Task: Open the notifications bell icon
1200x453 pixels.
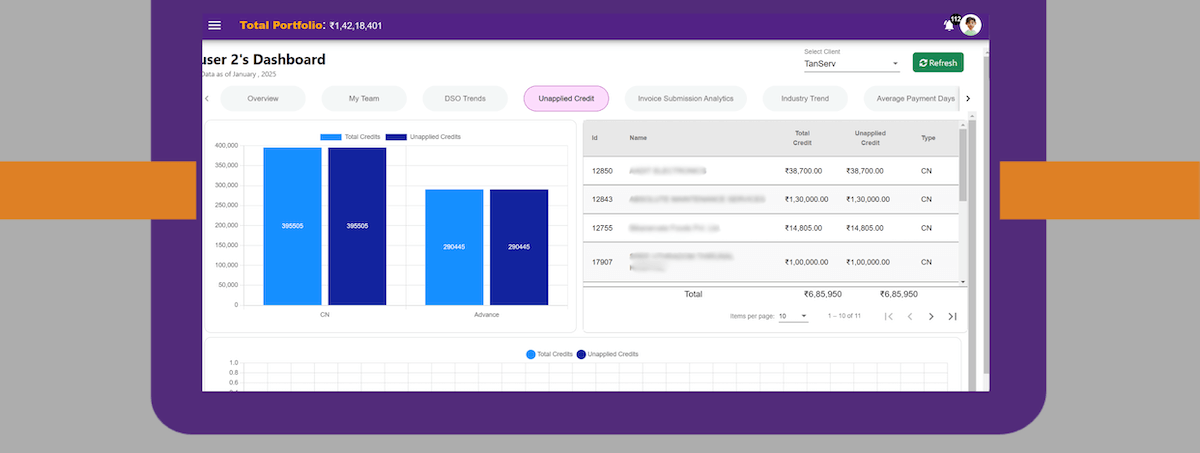Action: [948, 26]
